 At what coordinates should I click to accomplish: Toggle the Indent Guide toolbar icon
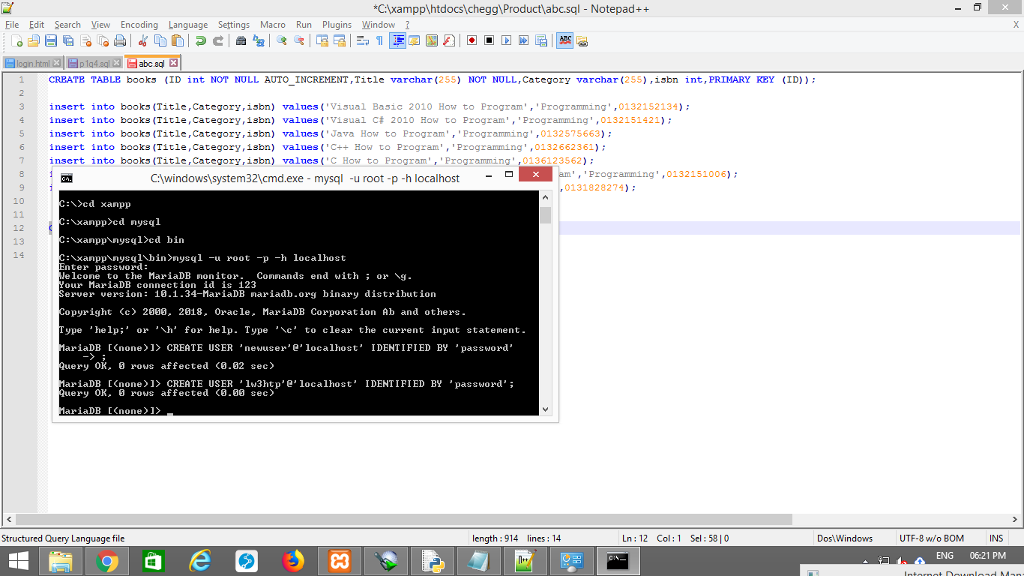click(397, 41)
